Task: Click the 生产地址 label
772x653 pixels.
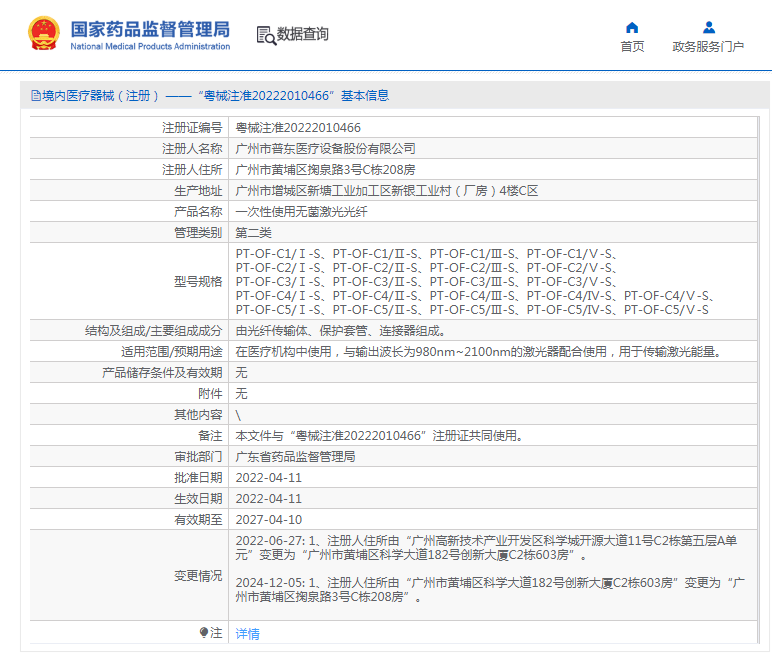Action: pos(198,191)
